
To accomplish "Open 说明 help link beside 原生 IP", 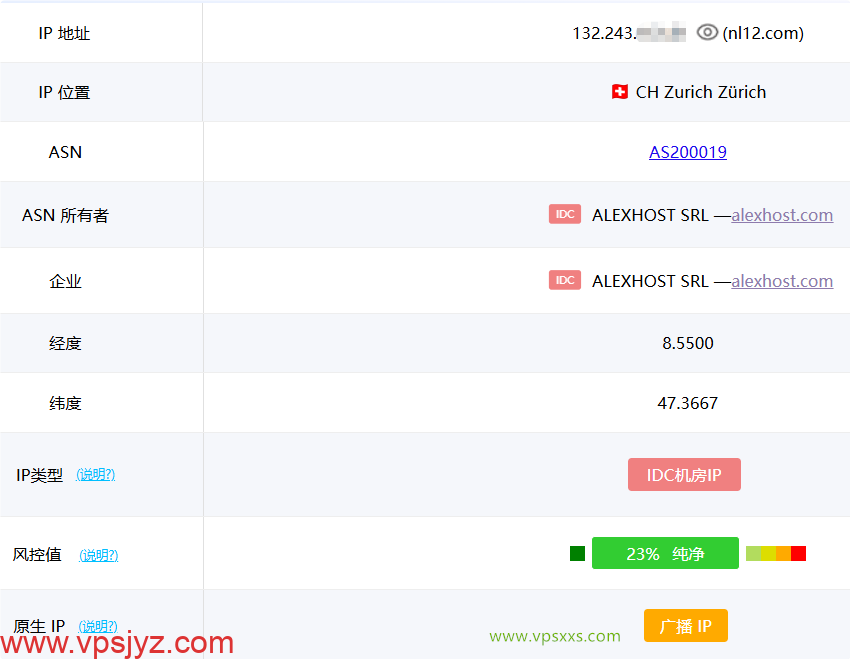I will pos(98,626).
